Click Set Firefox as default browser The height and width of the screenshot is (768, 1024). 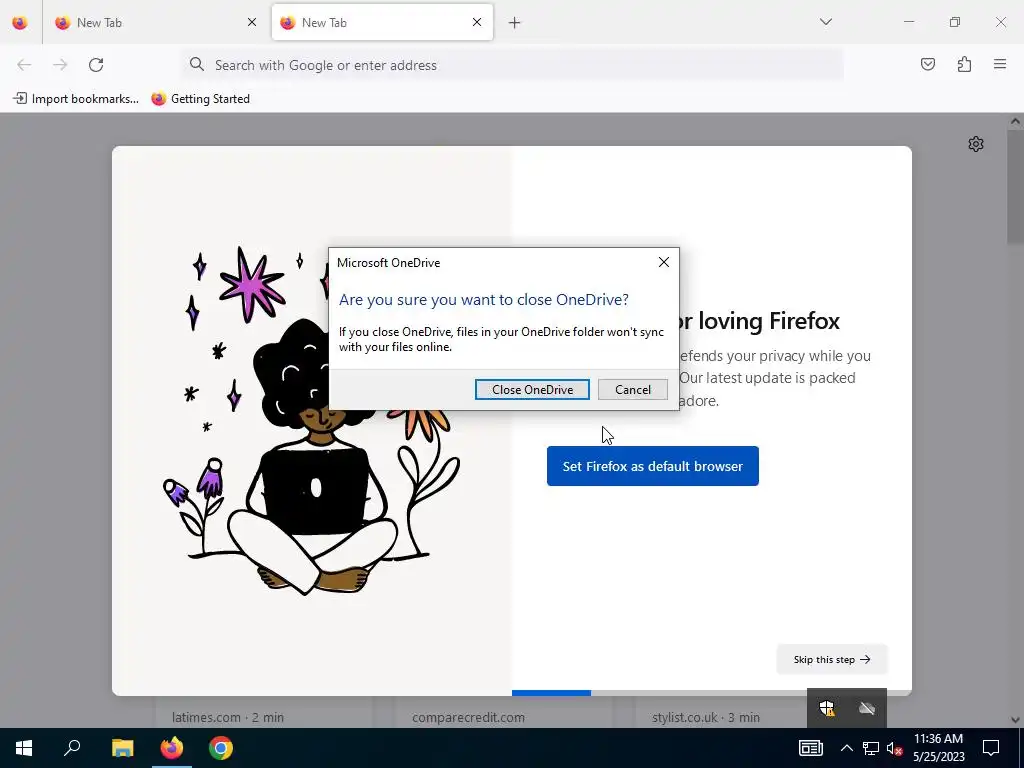coord(652,466)
